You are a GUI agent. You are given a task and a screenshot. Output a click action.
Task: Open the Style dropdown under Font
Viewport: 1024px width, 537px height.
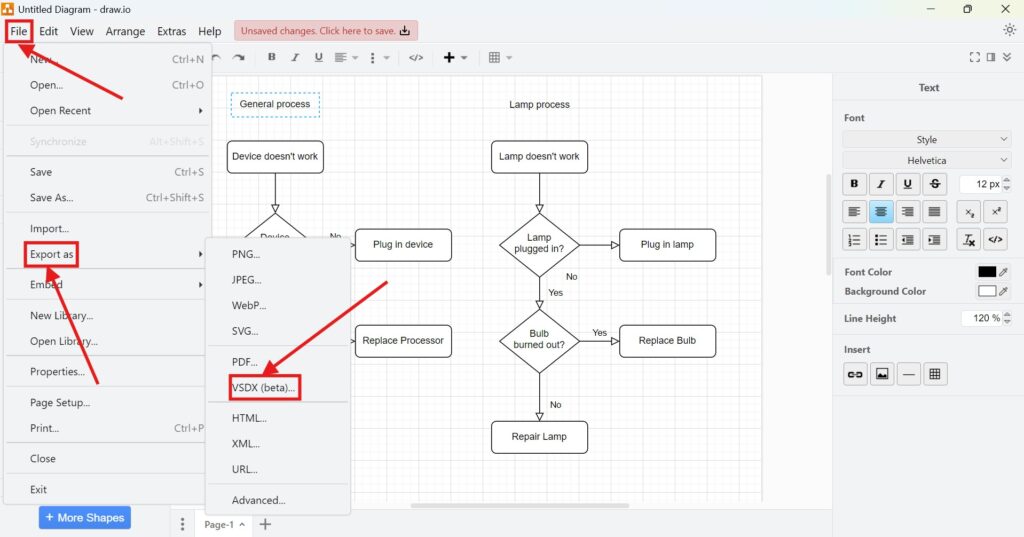(x=927, y=140)
